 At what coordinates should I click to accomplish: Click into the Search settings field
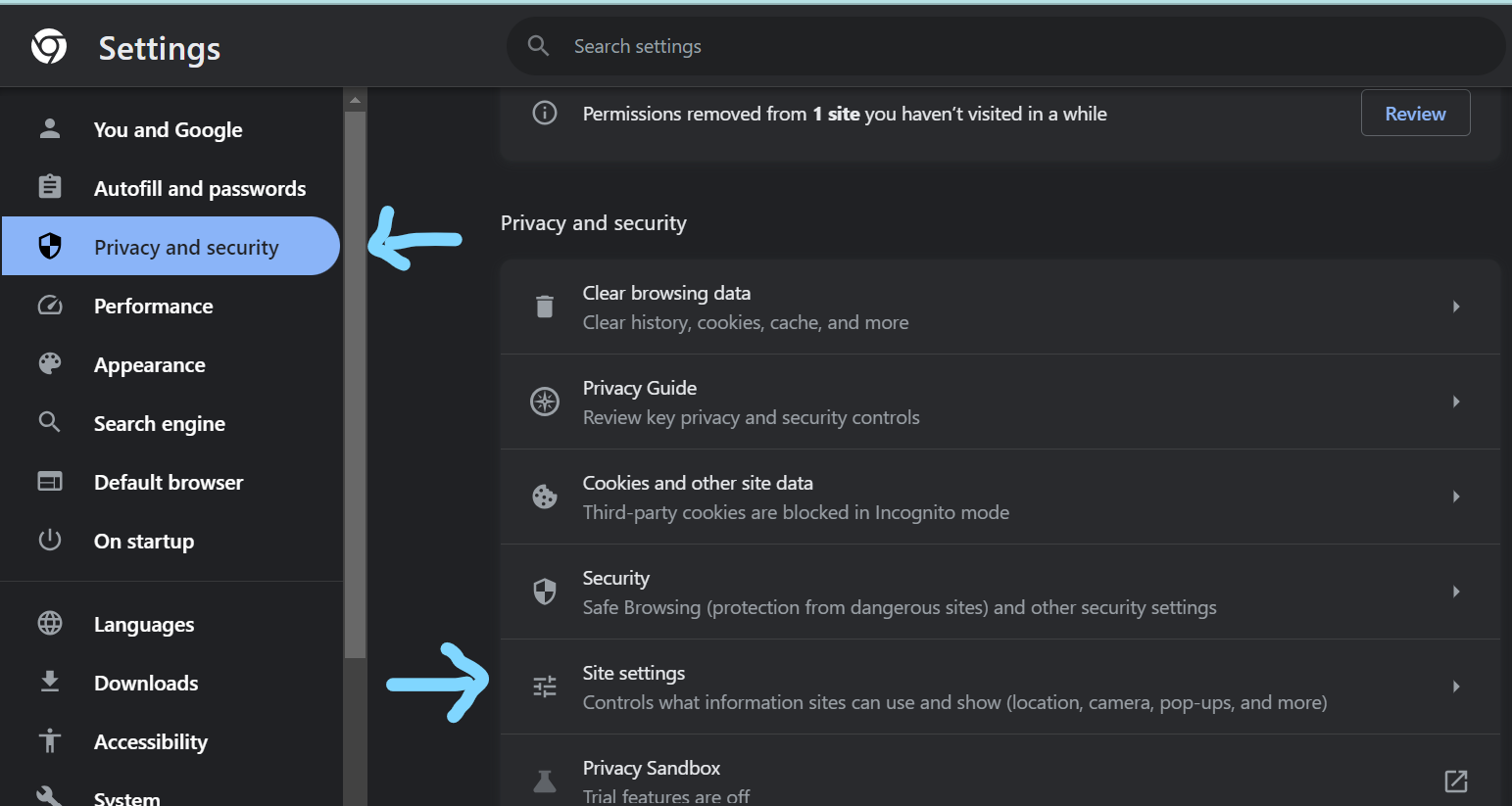[x=1005, y=46]
